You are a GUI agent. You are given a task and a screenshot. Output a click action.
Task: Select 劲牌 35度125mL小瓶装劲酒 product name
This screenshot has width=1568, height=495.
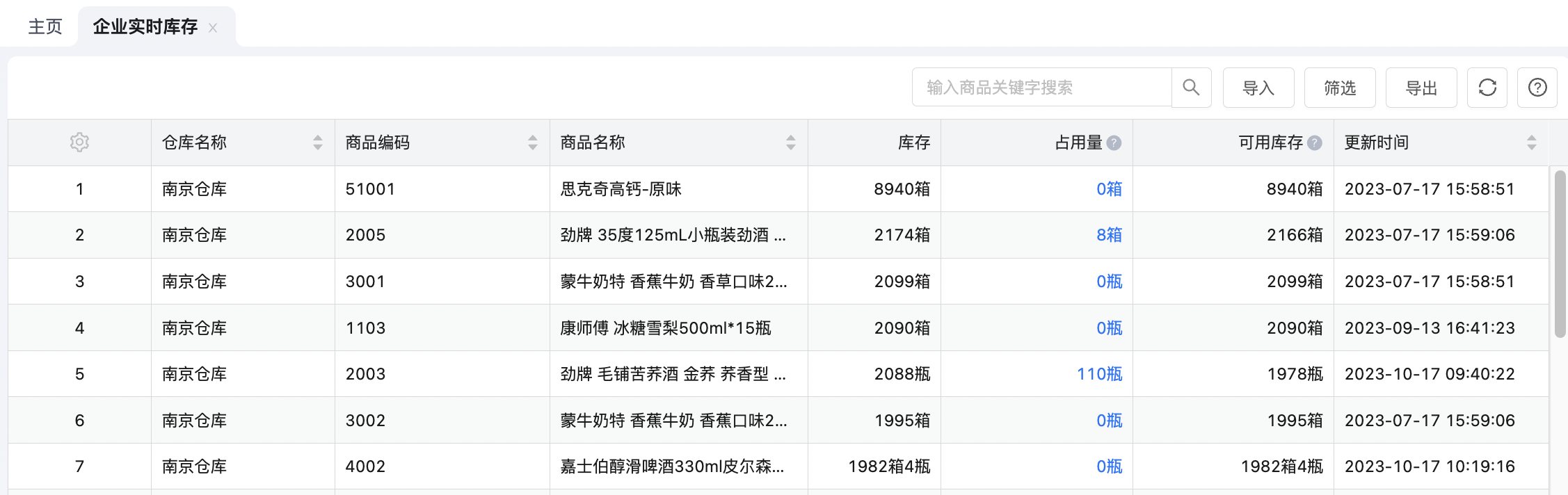coord(673,235)
